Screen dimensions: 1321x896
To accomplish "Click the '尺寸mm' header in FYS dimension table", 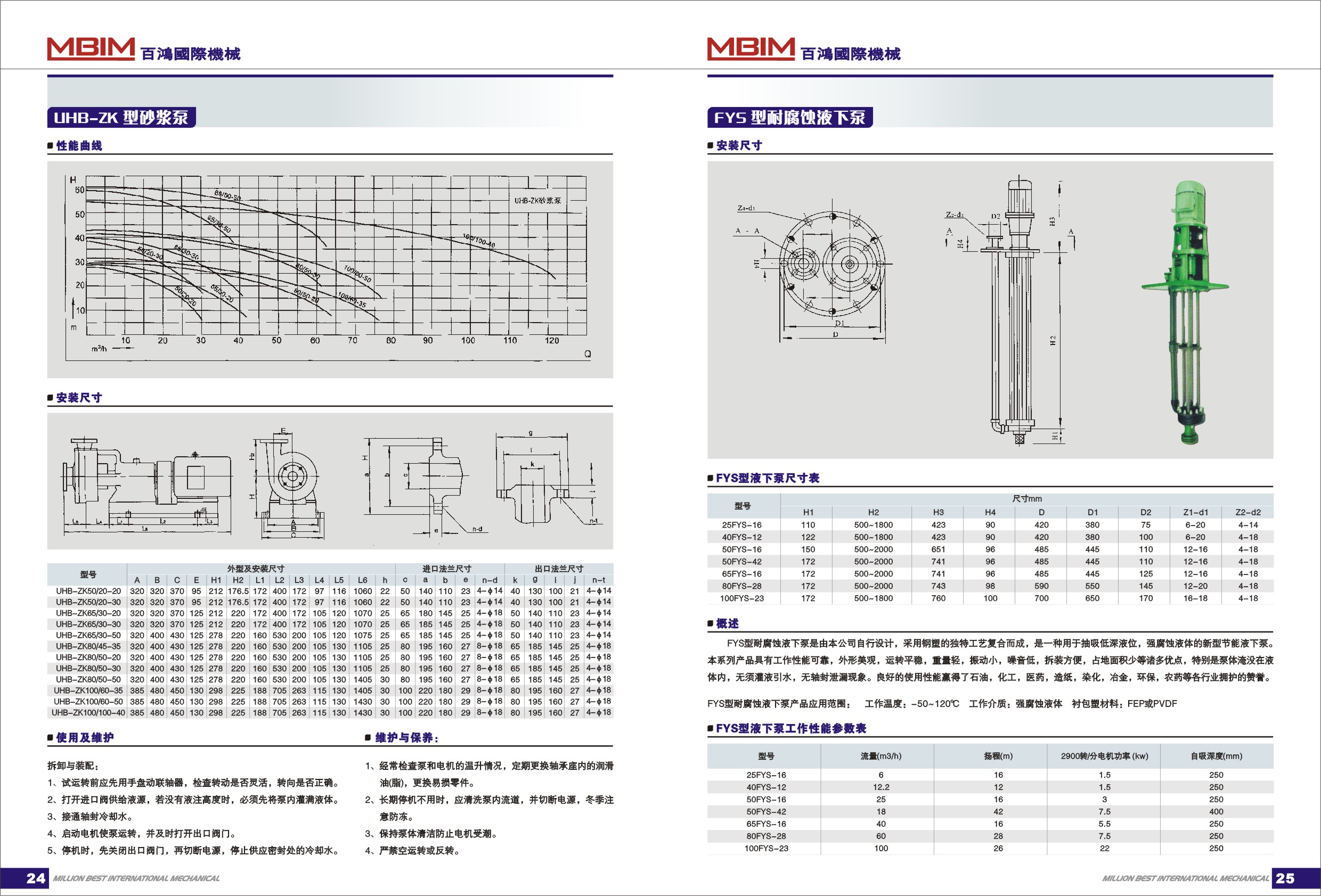I will coord(1027,499).
